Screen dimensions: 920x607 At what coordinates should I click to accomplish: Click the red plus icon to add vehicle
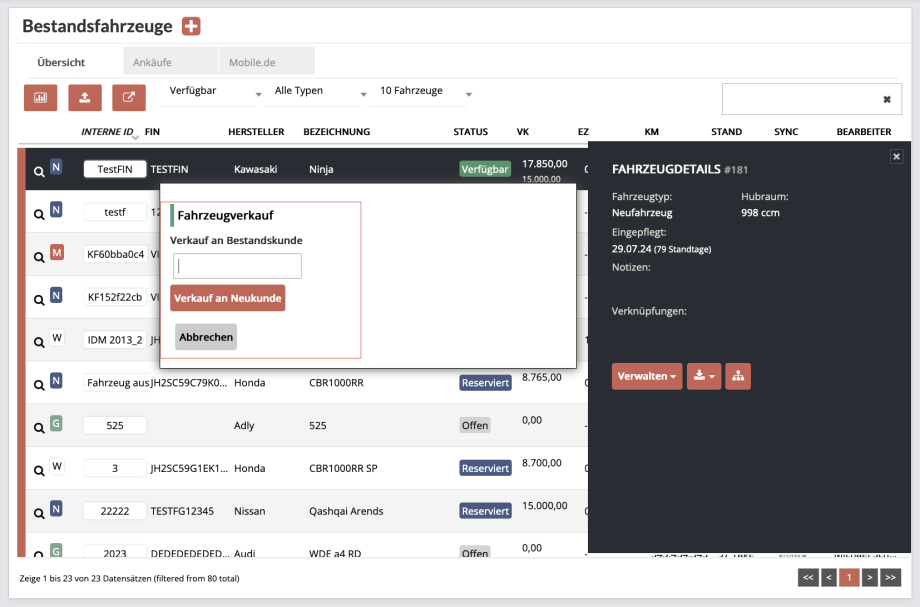tap(191, 26)
